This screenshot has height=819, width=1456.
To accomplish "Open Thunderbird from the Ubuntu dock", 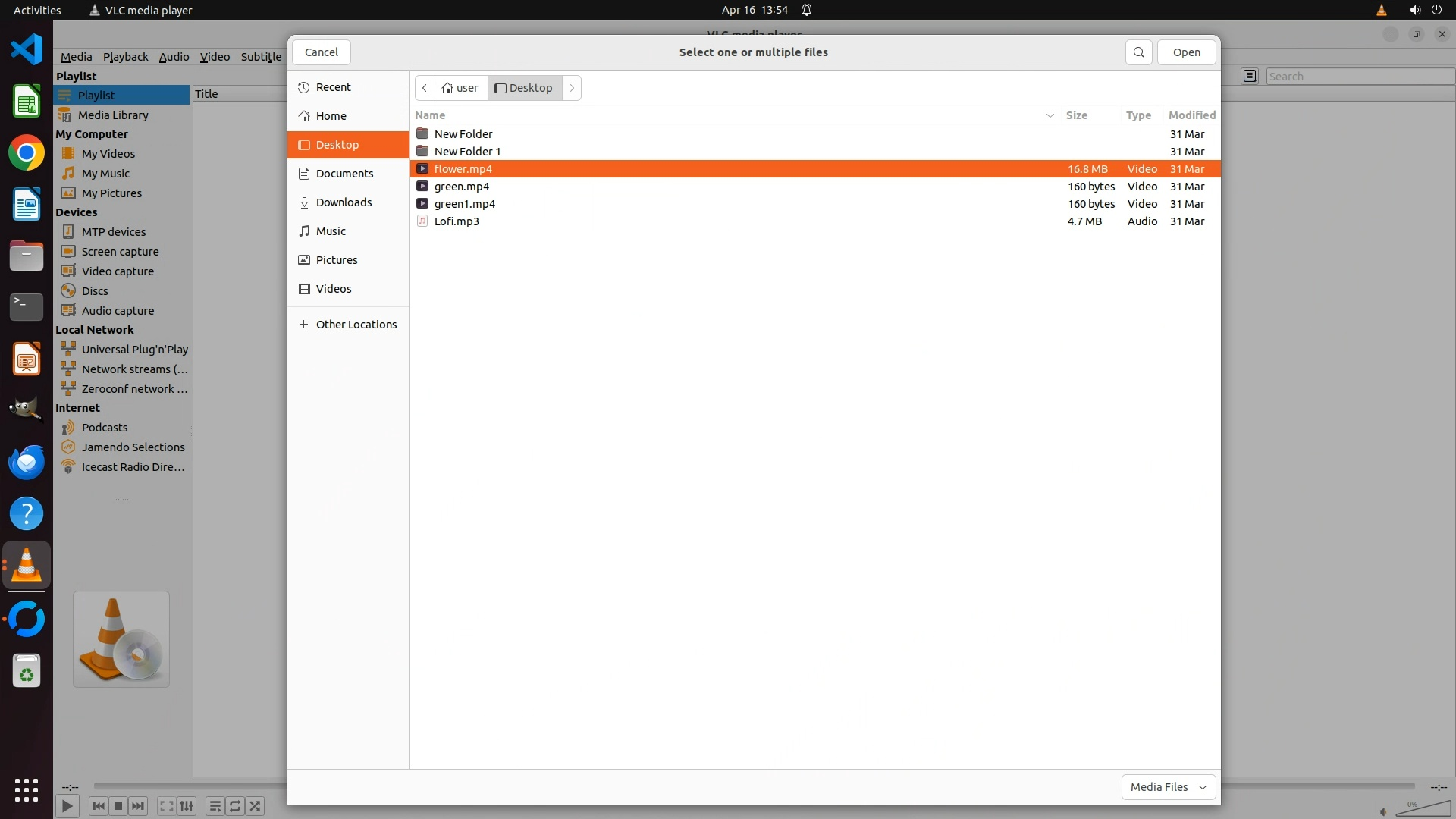I will pyautogui.click(x=27, y=462).
